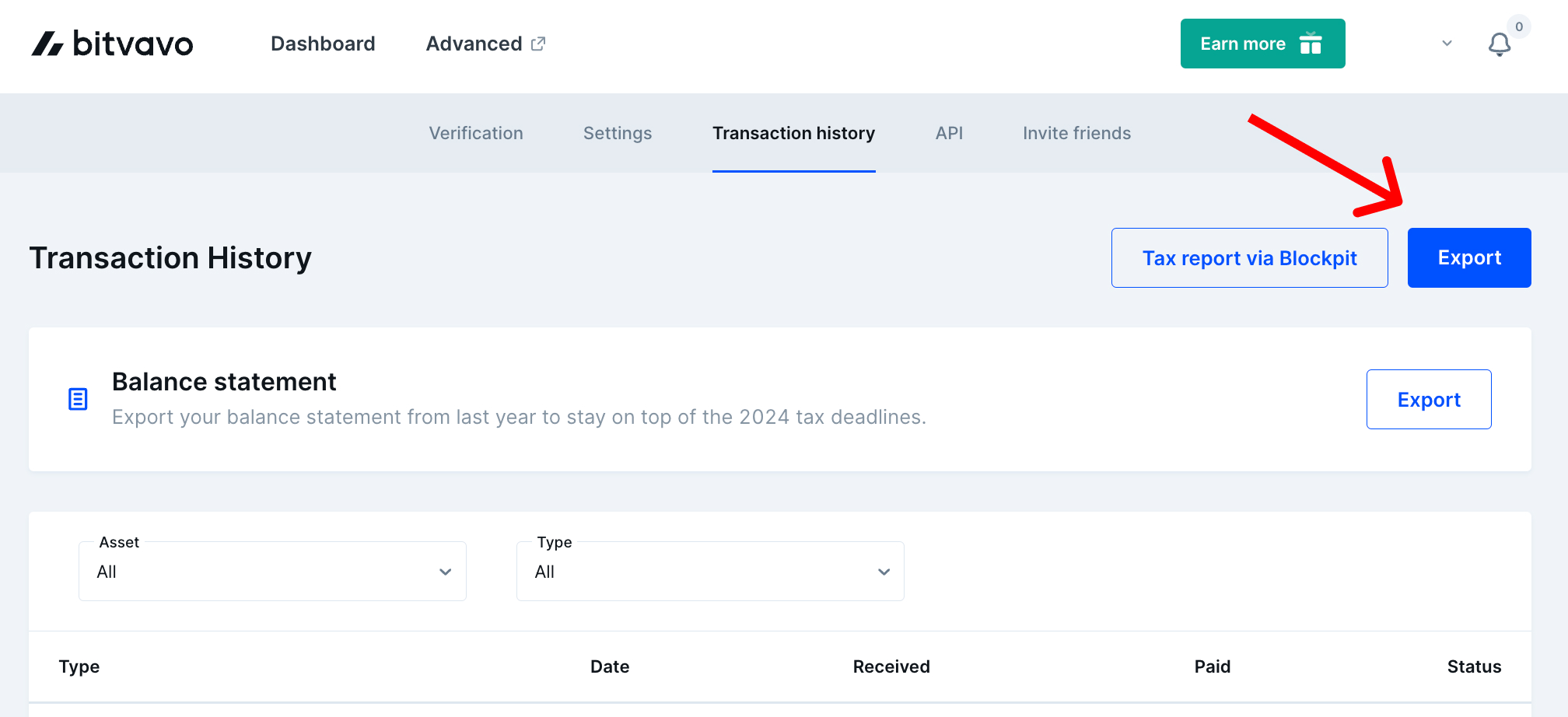1568x717 pixels.
Task: Select the Invite friends tab
Action: [x=1076, y=133]
